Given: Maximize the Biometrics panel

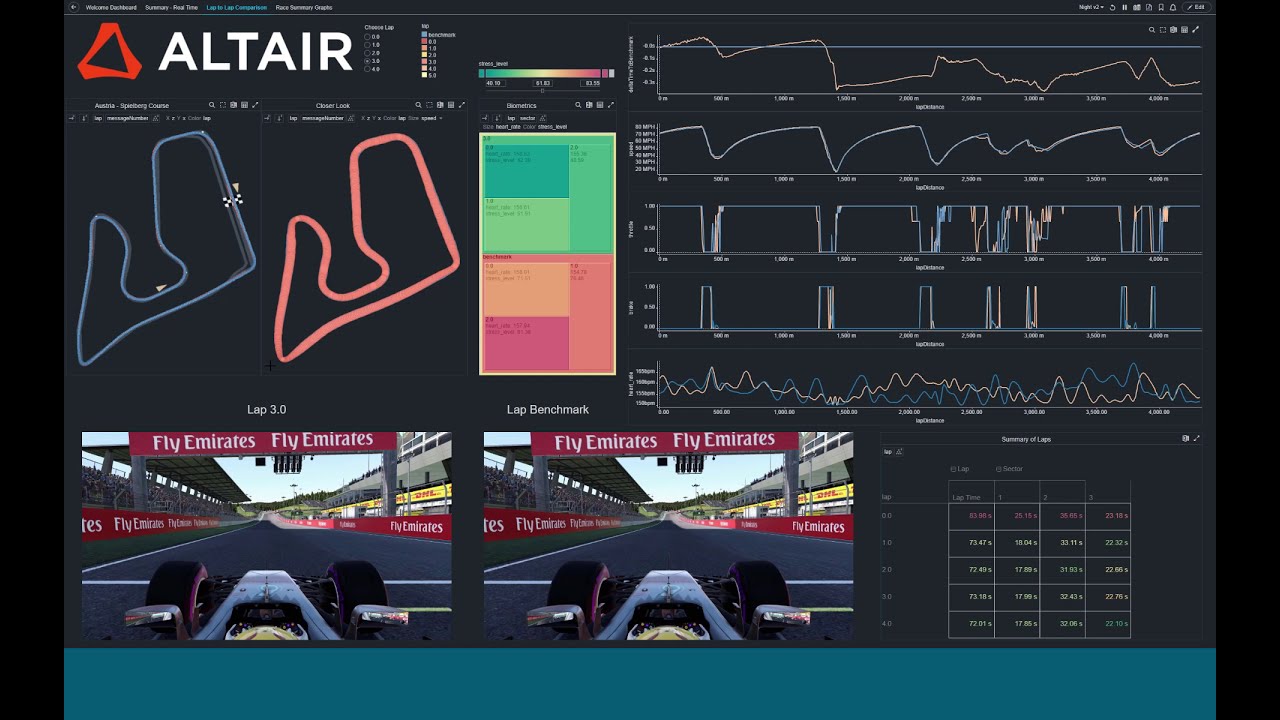Looking at the screenshot, I should (611, 105).
